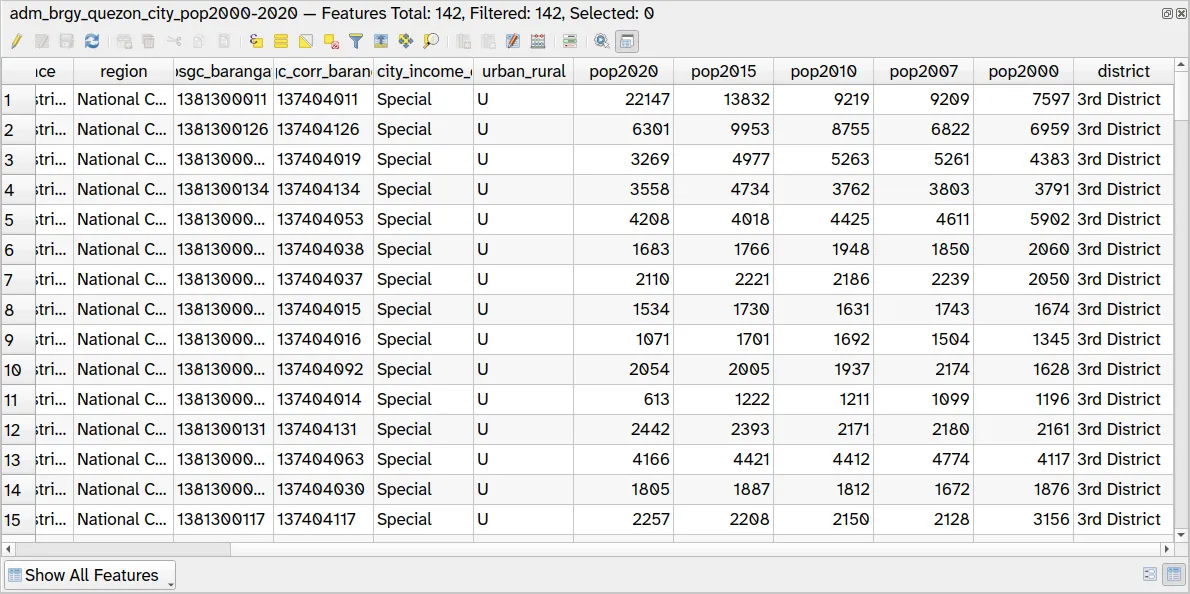Zoom map to the selected rows
Viewport: 1190px width, 594px height.
pyautogui.click(x=430, y=41)
